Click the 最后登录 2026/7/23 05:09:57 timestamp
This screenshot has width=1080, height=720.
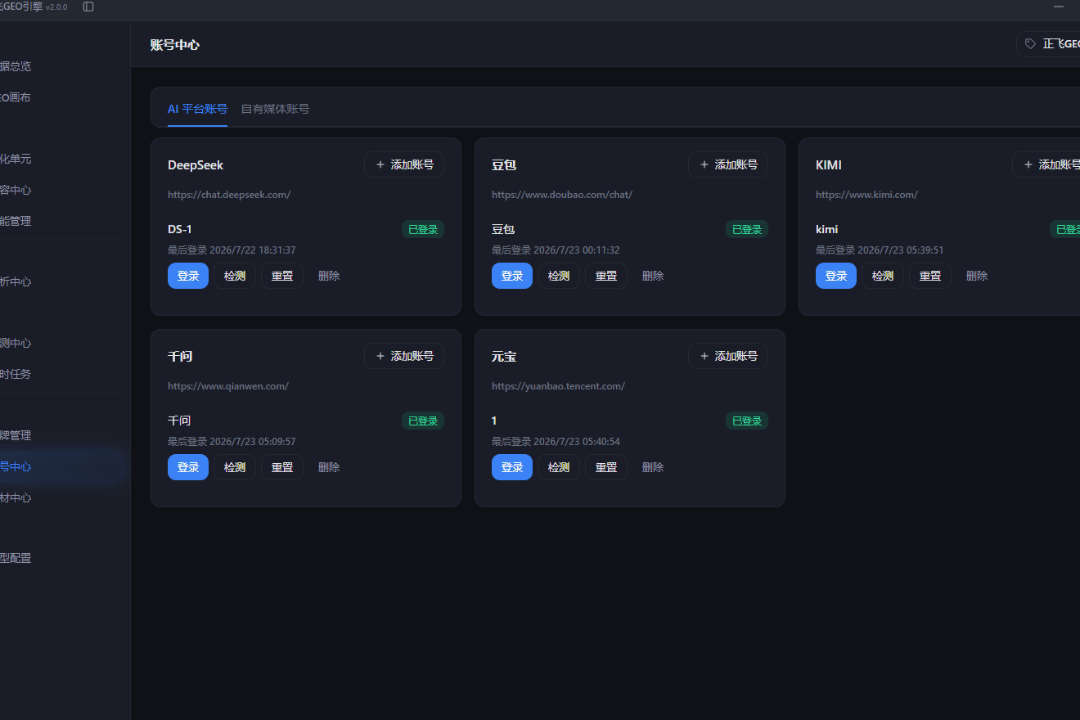tap(231, 442)
